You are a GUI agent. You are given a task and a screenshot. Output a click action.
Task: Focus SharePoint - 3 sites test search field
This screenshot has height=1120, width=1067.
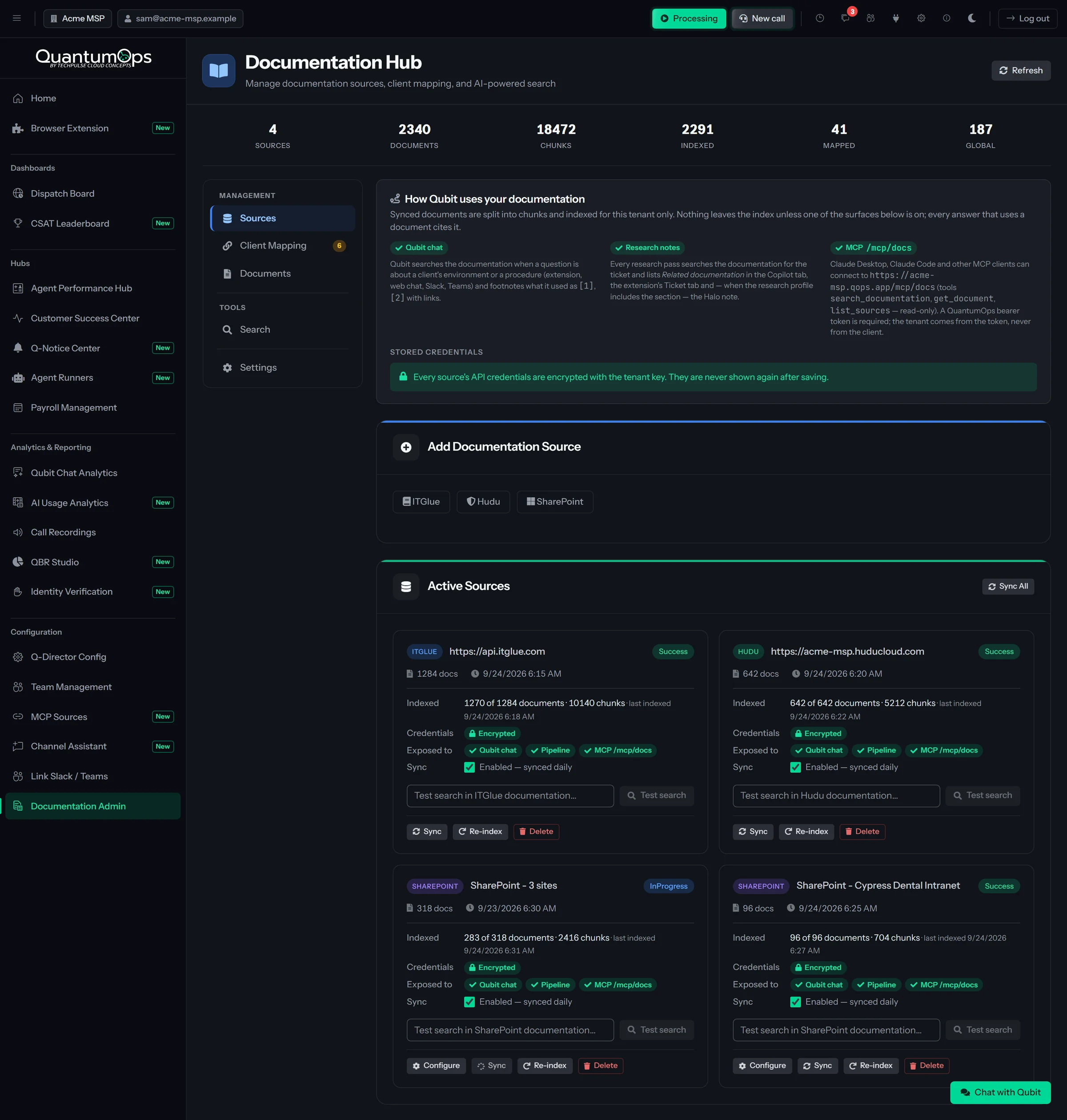point(510,1030)
